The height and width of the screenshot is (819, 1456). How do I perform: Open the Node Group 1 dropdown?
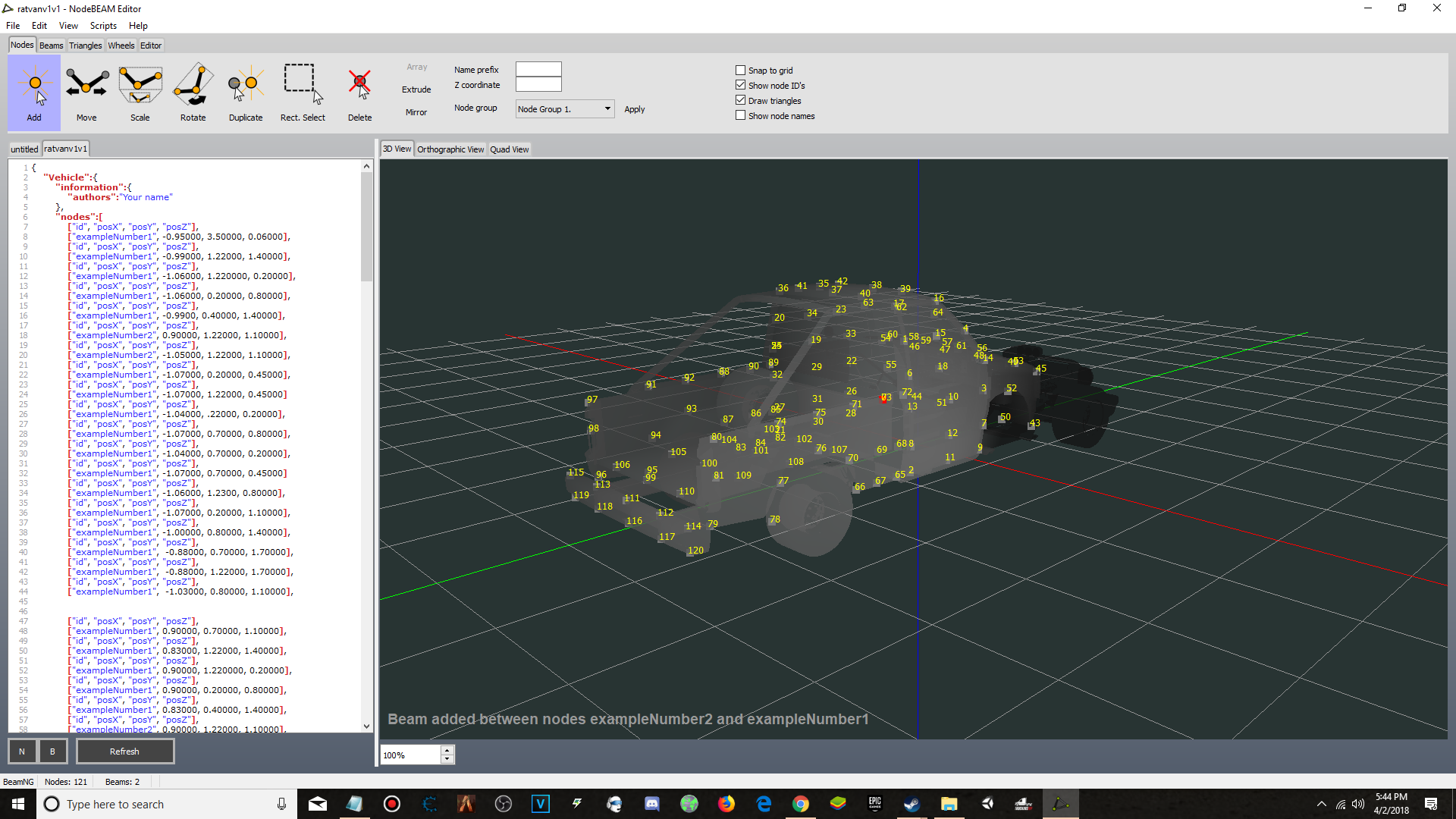coord(564,109)
